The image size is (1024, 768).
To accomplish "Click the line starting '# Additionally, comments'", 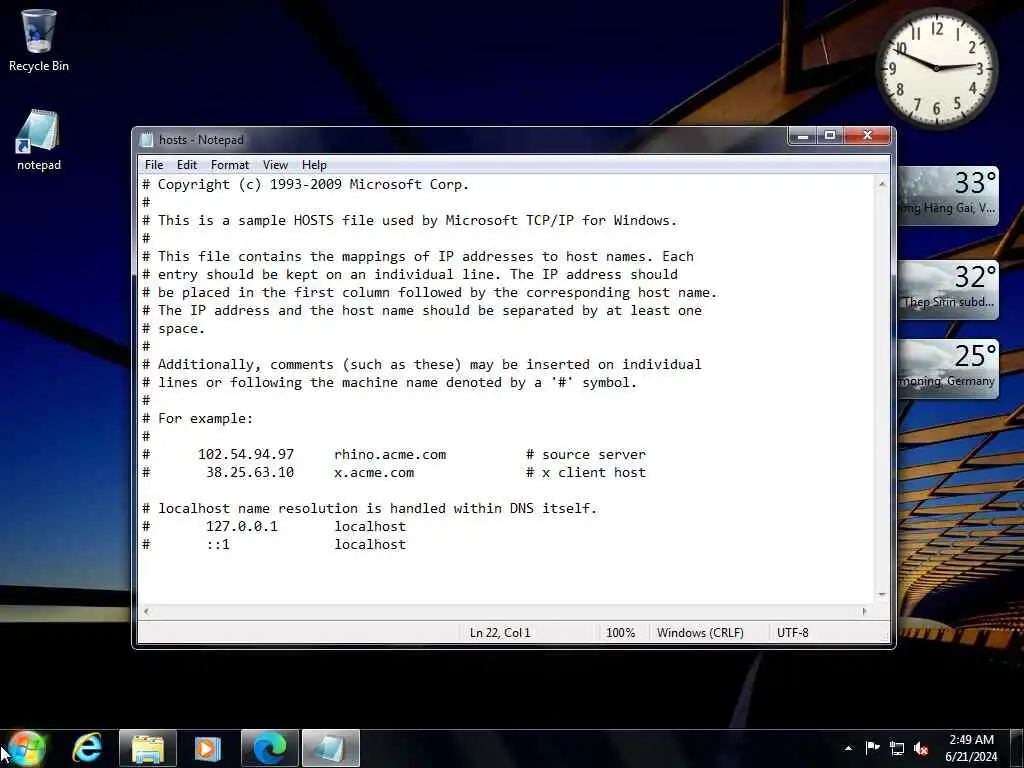I will click(422, 365).
